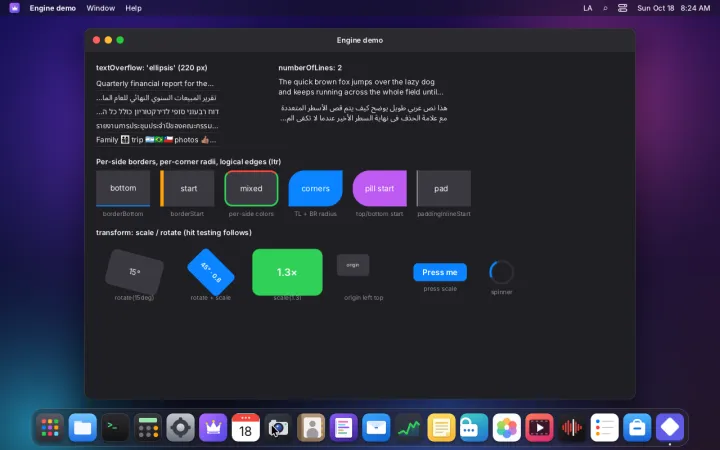Open the camera screenshot app in dock
The height and width of the screenshot is (450, 720).
coord(278,428)
